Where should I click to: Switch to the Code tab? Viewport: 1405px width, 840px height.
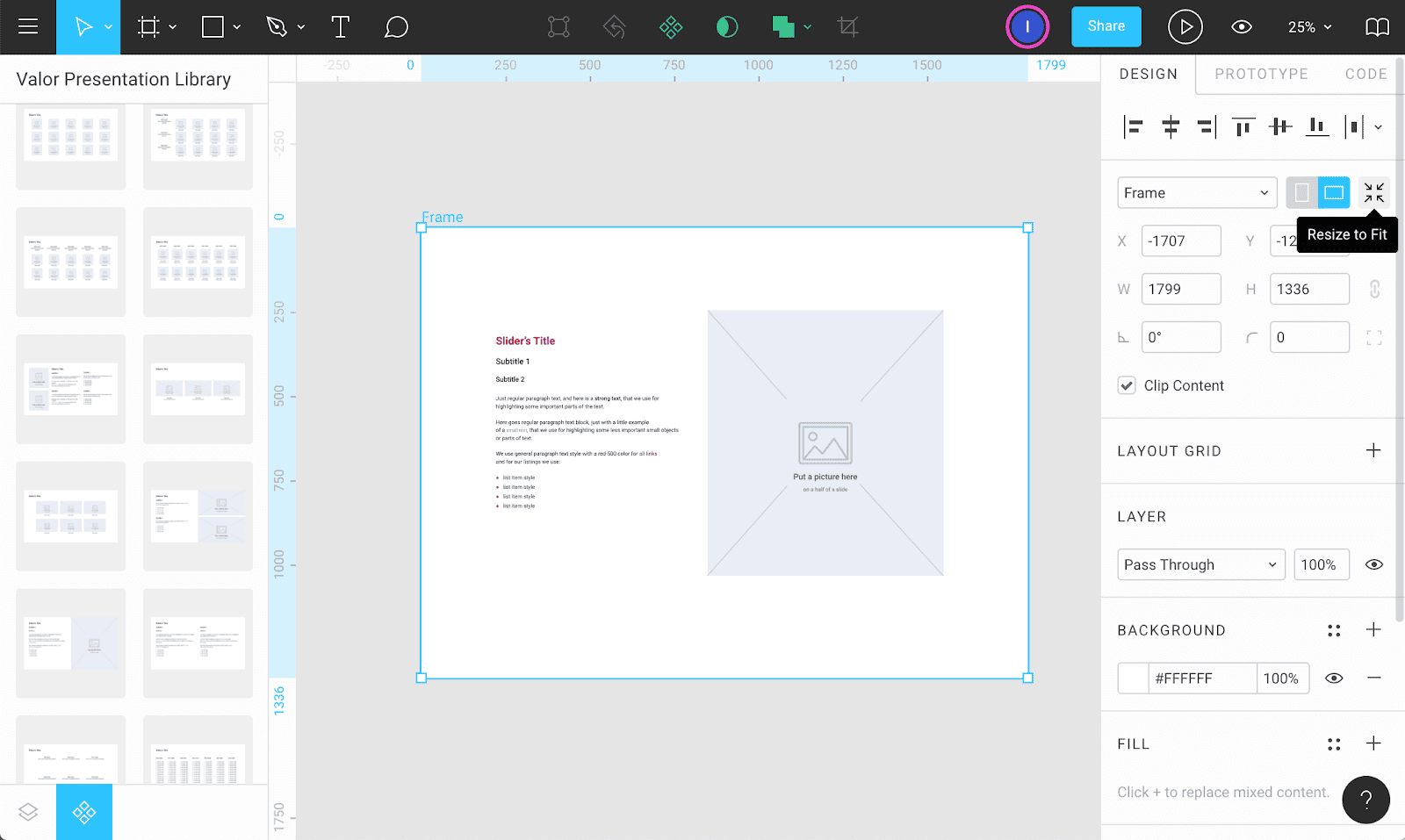tap(1365, 74)
